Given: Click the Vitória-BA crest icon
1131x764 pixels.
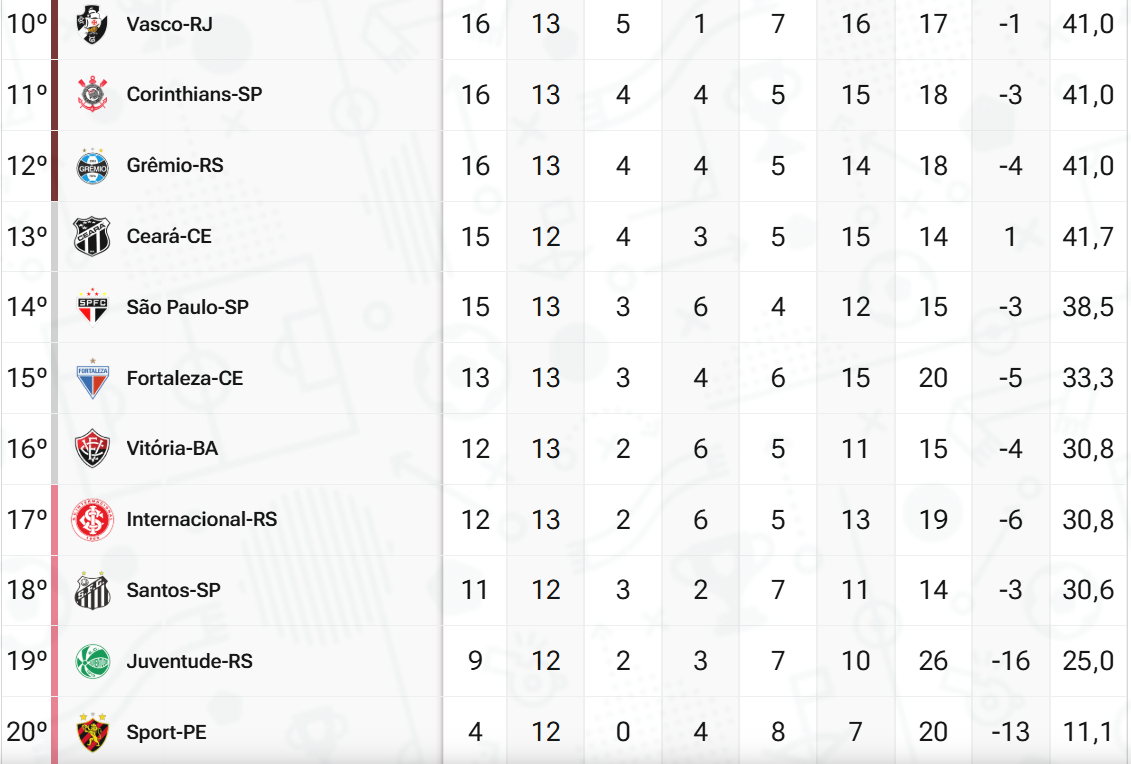Looking at the screenshot, I should pyautogui.click(x=93, y=449).
